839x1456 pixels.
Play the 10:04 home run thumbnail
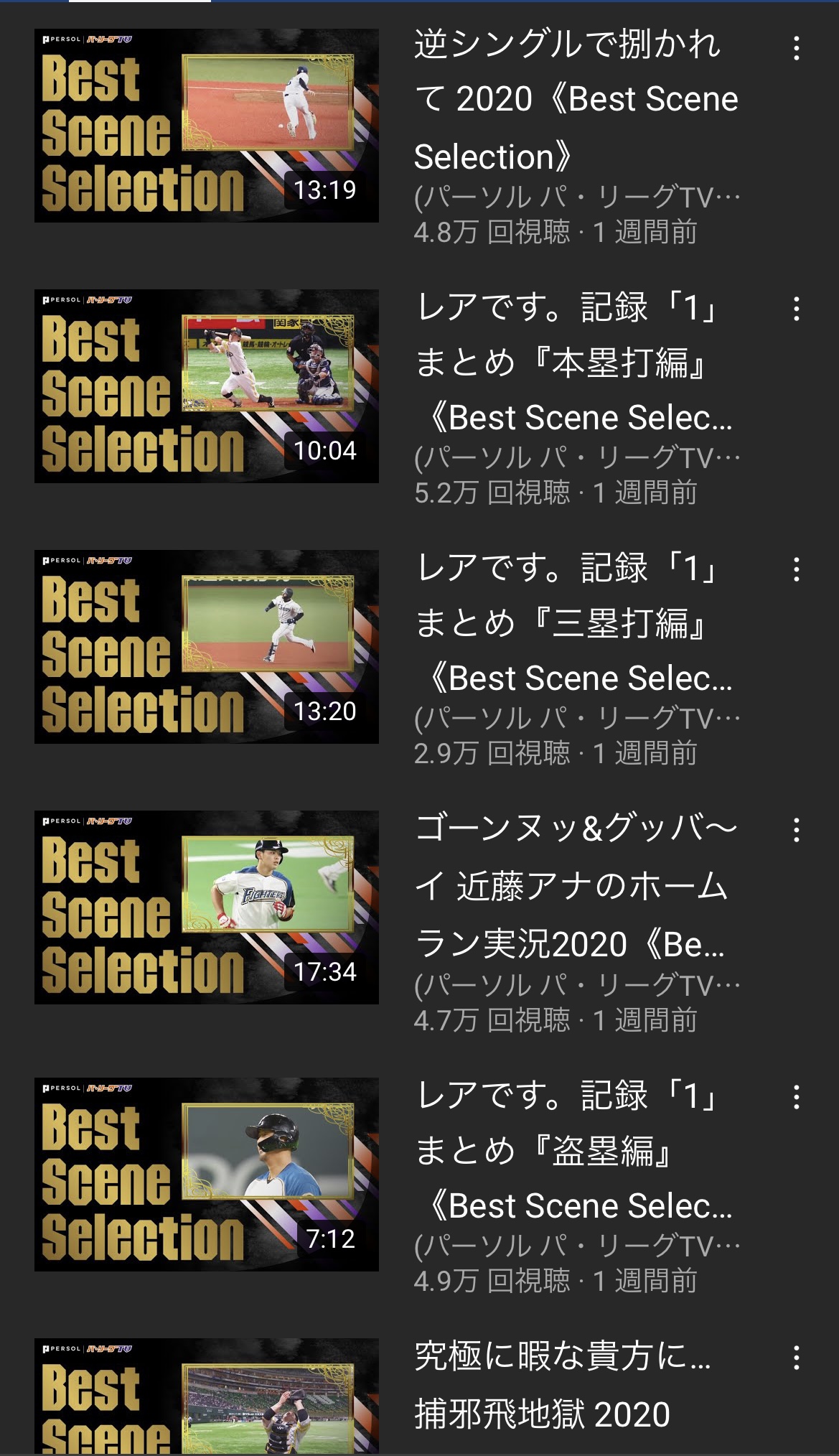207,386
